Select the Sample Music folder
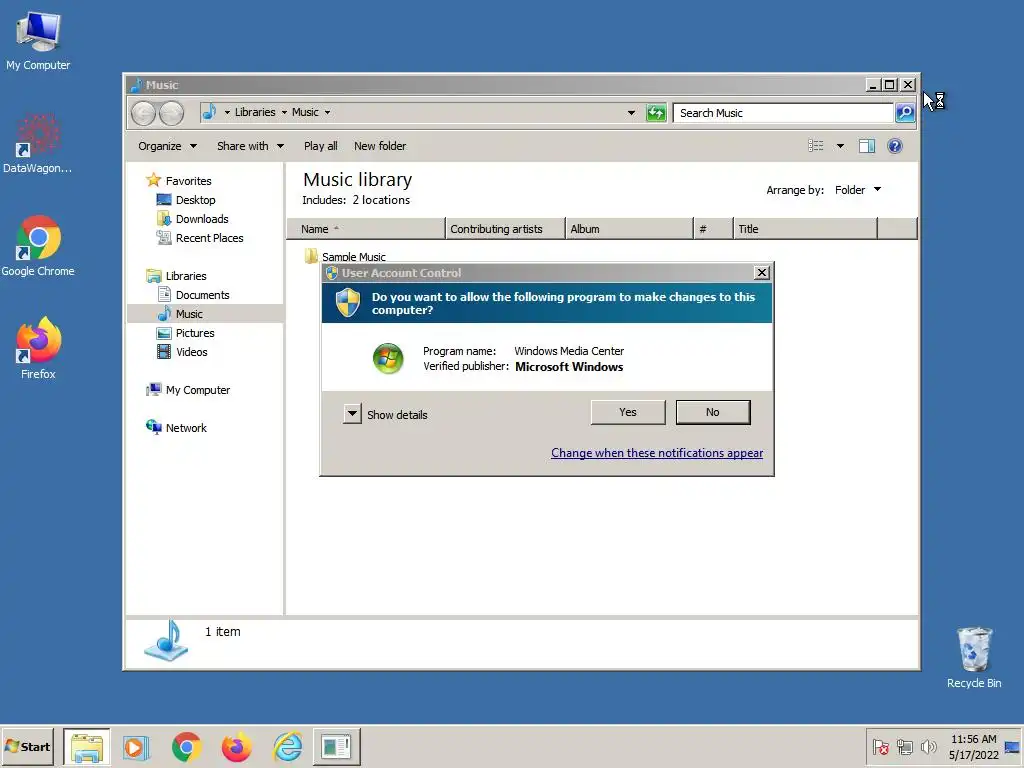Image resolution: width=1024 pixels, height=768 pixels. pos(345,256)
